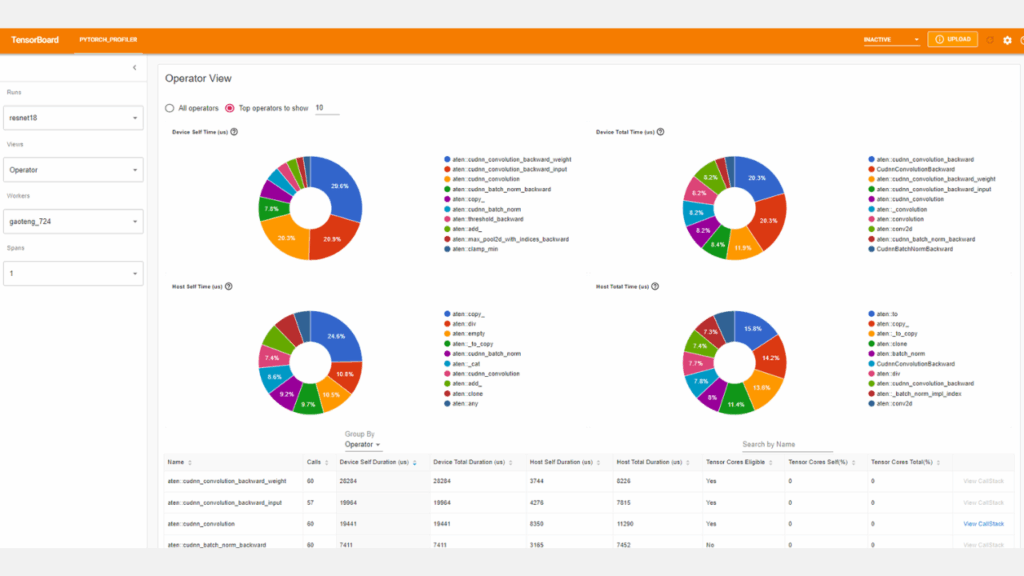Expand the Views dropdown set to Operator
The width and height of the screenshot is (1024, 576).
tap(73, 170)
